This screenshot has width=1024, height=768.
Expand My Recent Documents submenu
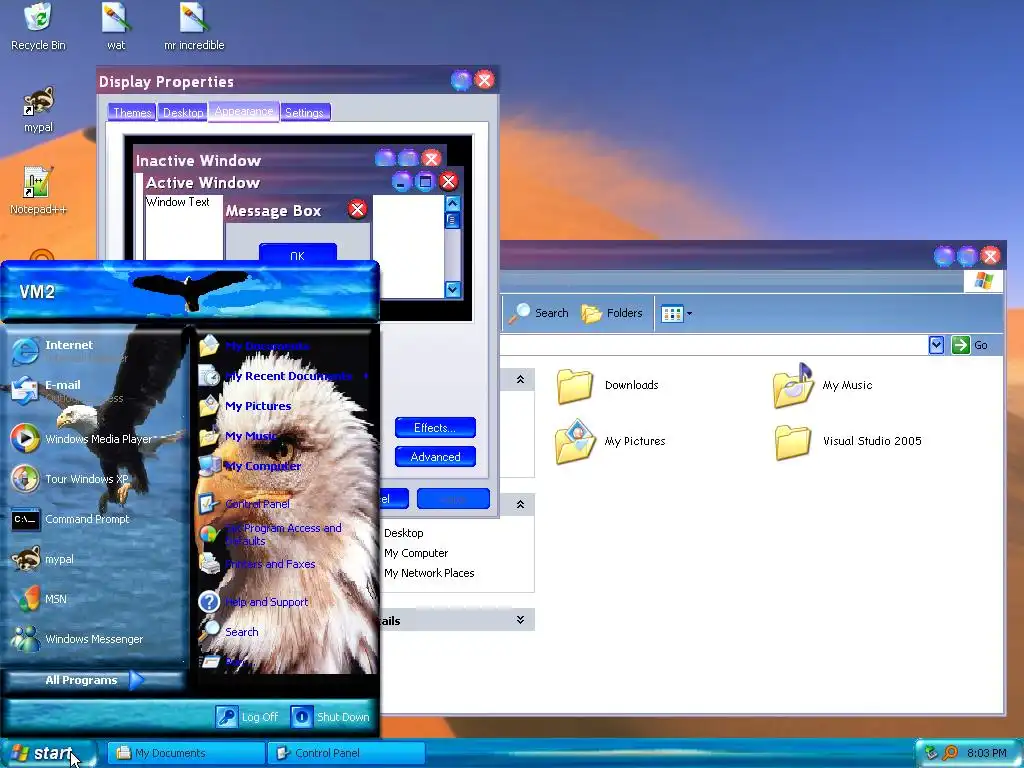(x=287, y=376)
